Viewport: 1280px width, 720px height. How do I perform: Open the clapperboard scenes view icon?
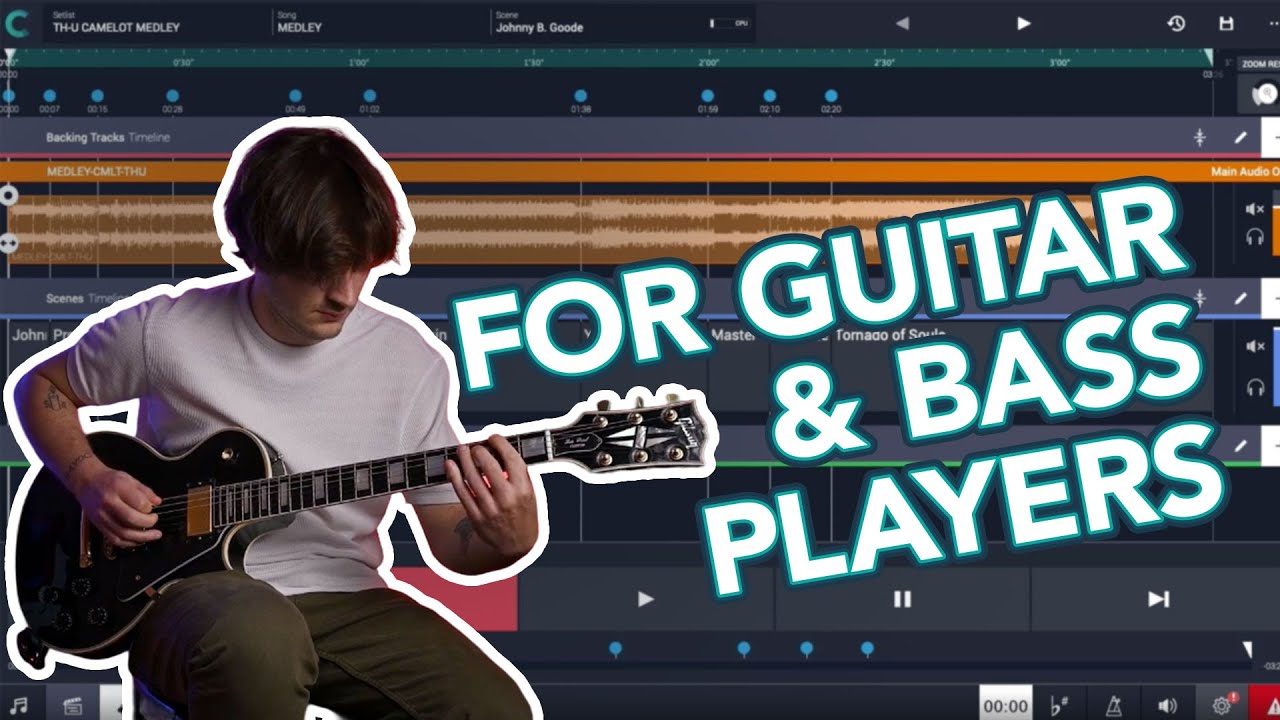[71, 705]
